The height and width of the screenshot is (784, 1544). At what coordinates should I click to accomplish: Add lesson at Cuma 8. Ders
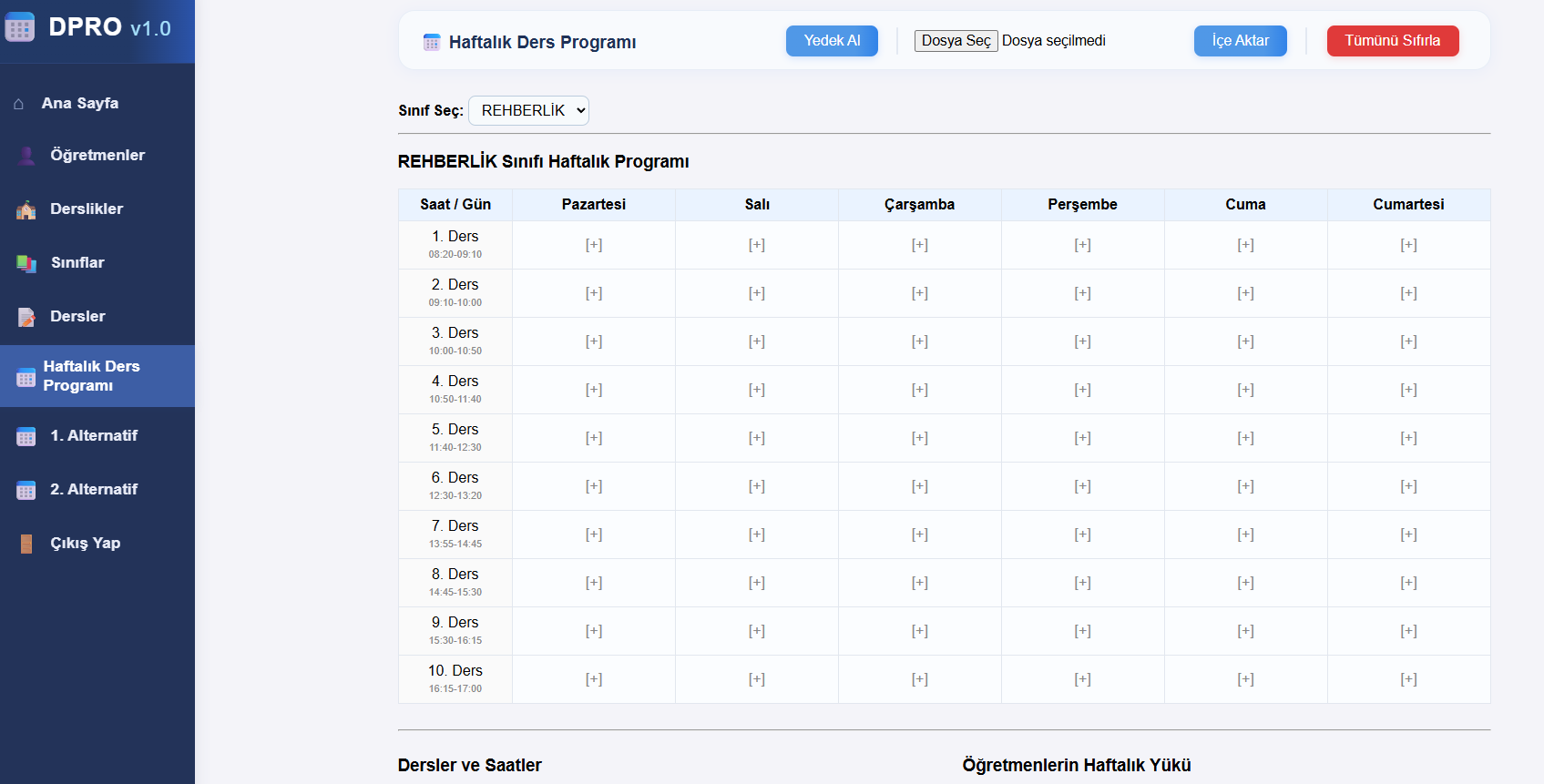click(x=1245, y=583)
